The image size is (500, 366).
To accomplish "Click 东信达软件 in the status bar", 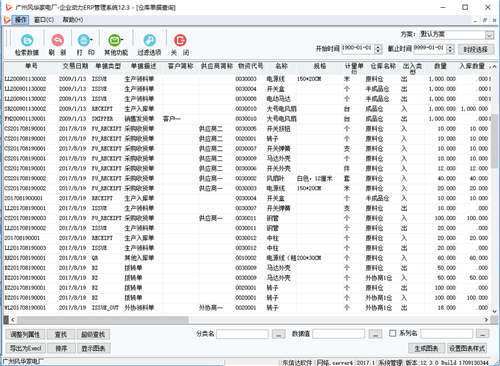I will (297, 362).
